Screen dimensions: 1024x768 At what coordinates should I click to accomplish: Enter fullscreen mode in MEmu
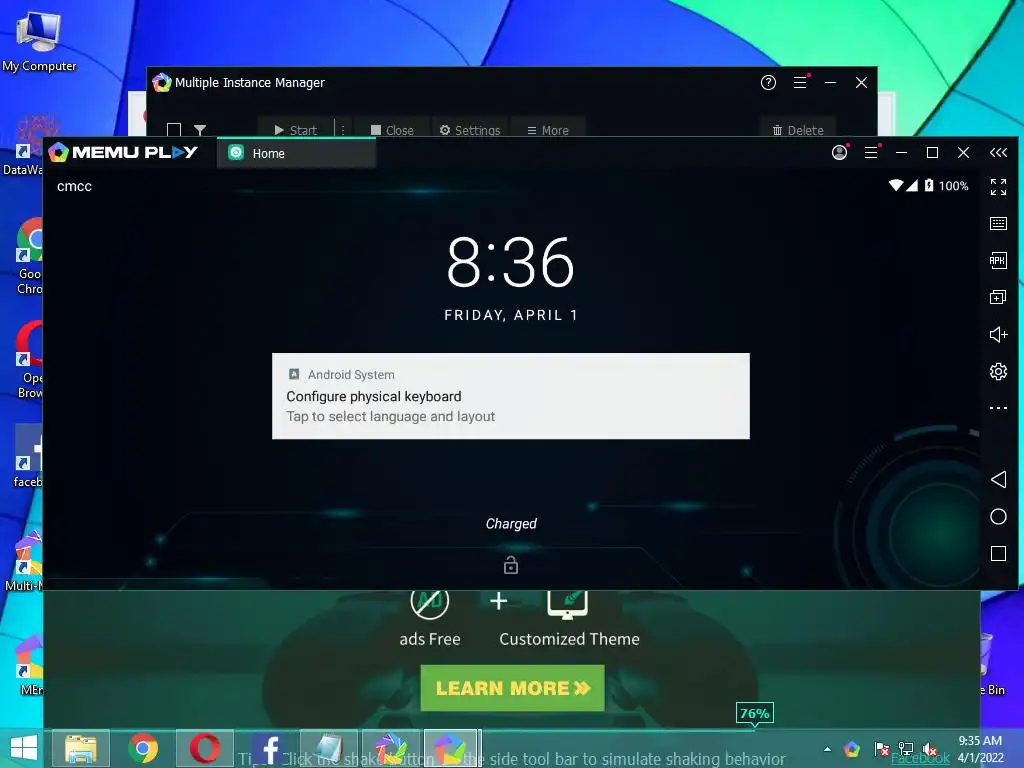[998, 187]
